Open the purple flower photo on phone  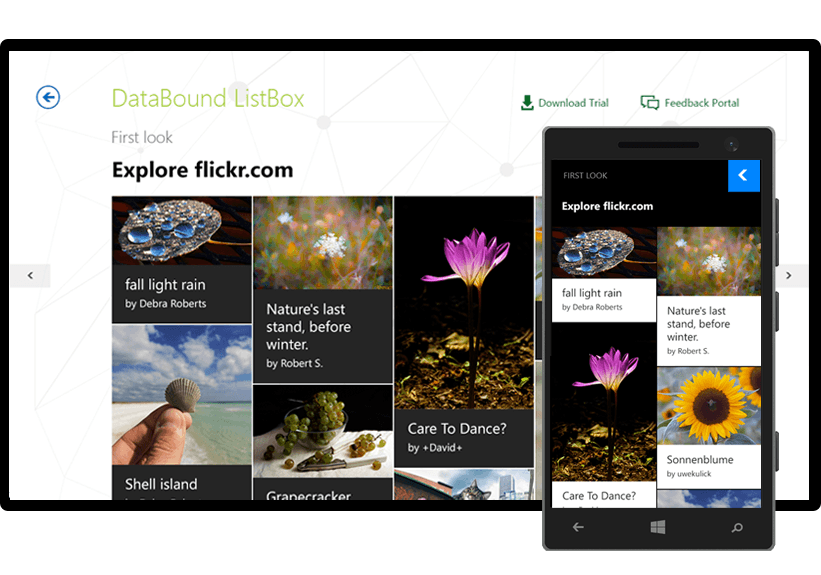coord(604,402)
